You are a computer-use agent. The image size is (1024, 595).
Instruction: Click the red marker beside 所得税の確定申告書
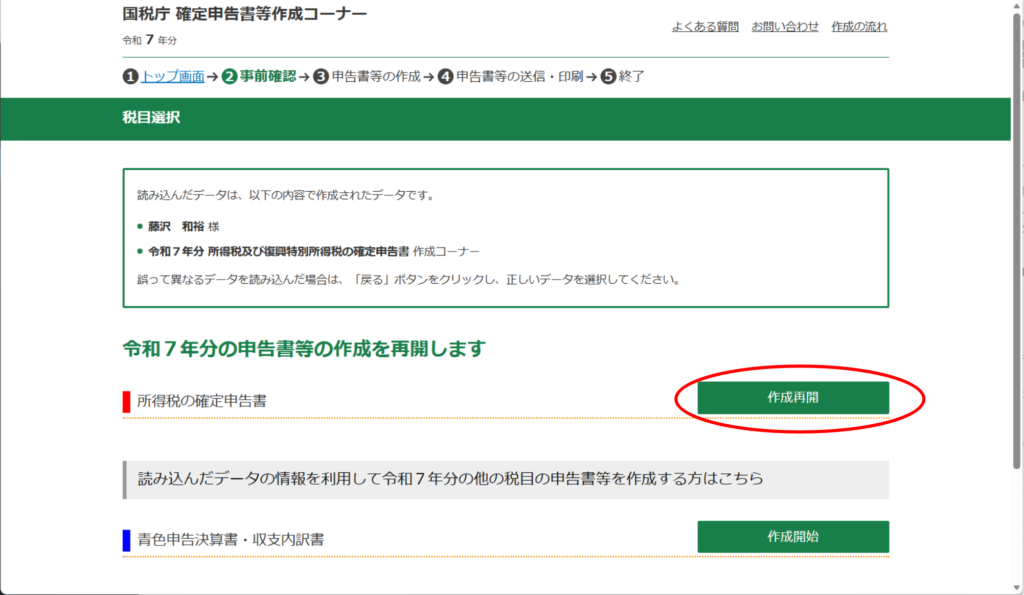[x=127, y=401]
